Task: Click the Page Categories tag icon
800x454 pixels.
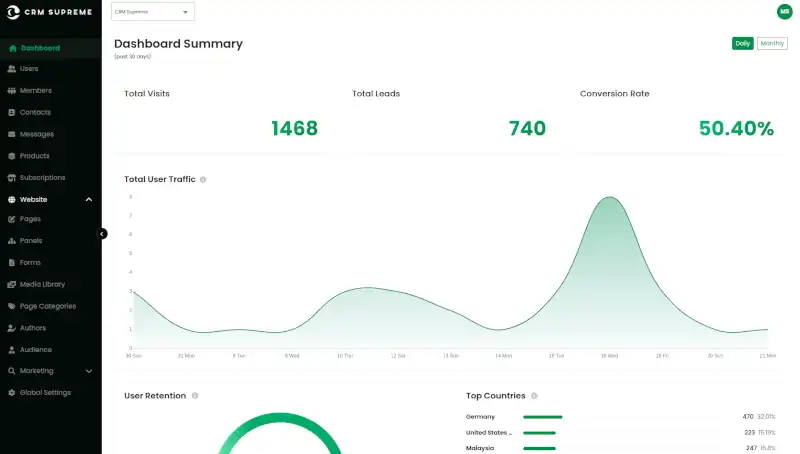Action: [12, 306]
